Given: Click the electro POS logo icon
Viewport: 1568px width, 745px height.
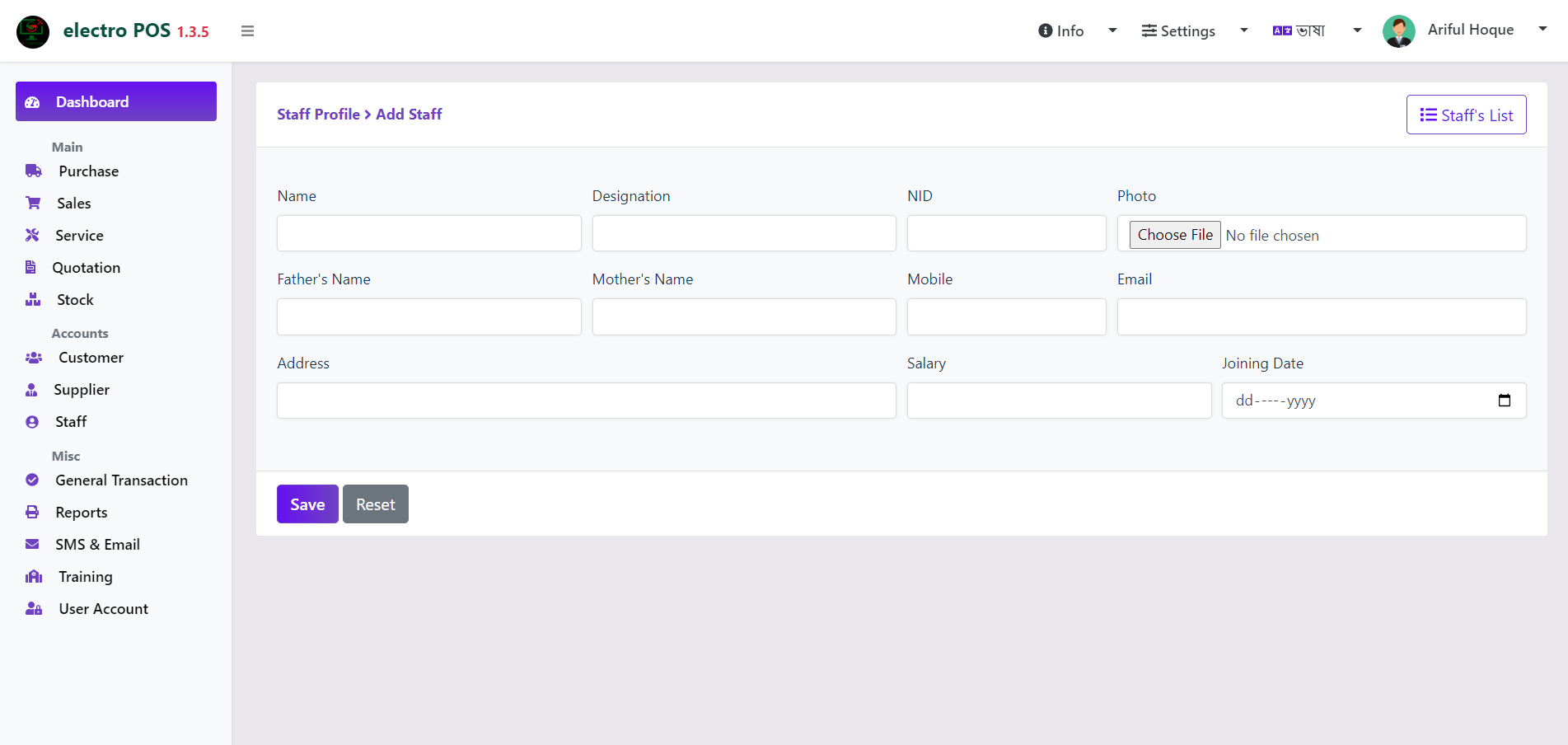Looking at the screenshot, I should click(33, 31).
